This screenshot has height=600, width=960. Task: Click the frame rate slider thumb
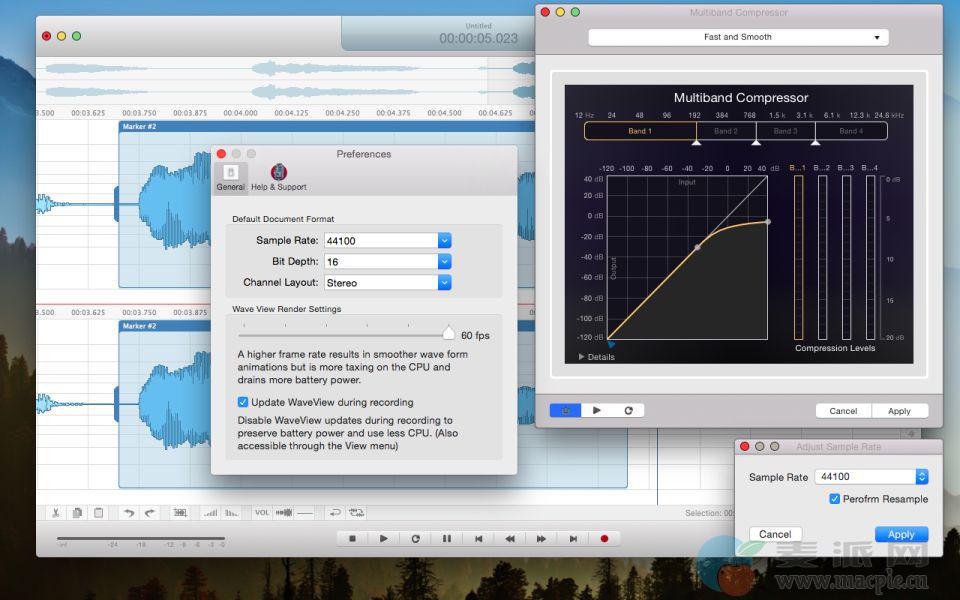coord(449,334)
